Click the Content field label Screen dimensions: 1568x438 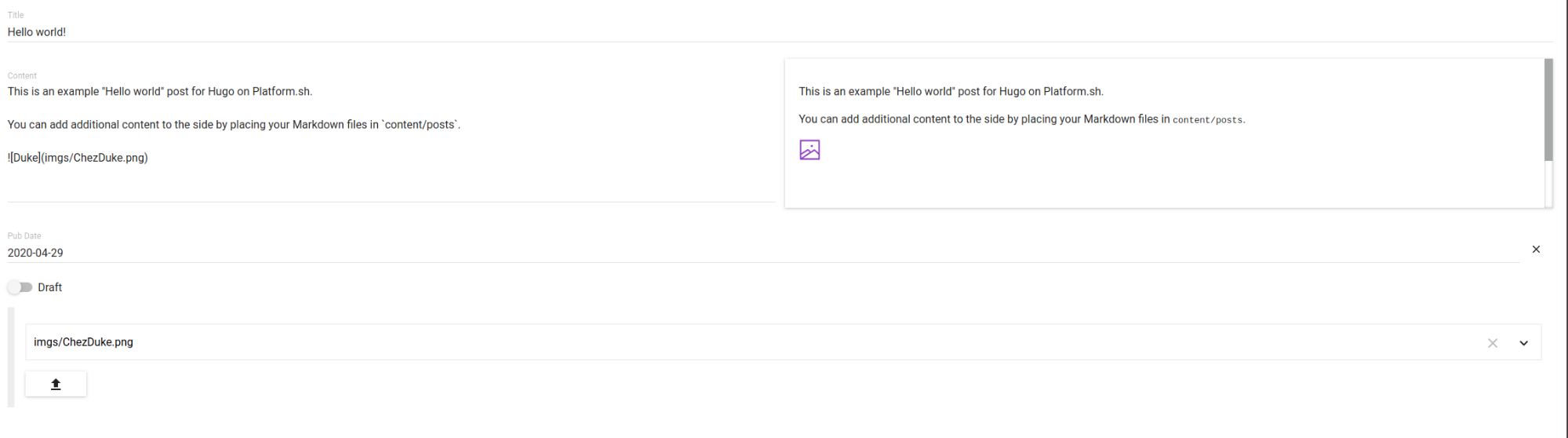pyautogui.click(x=22, y=76)
